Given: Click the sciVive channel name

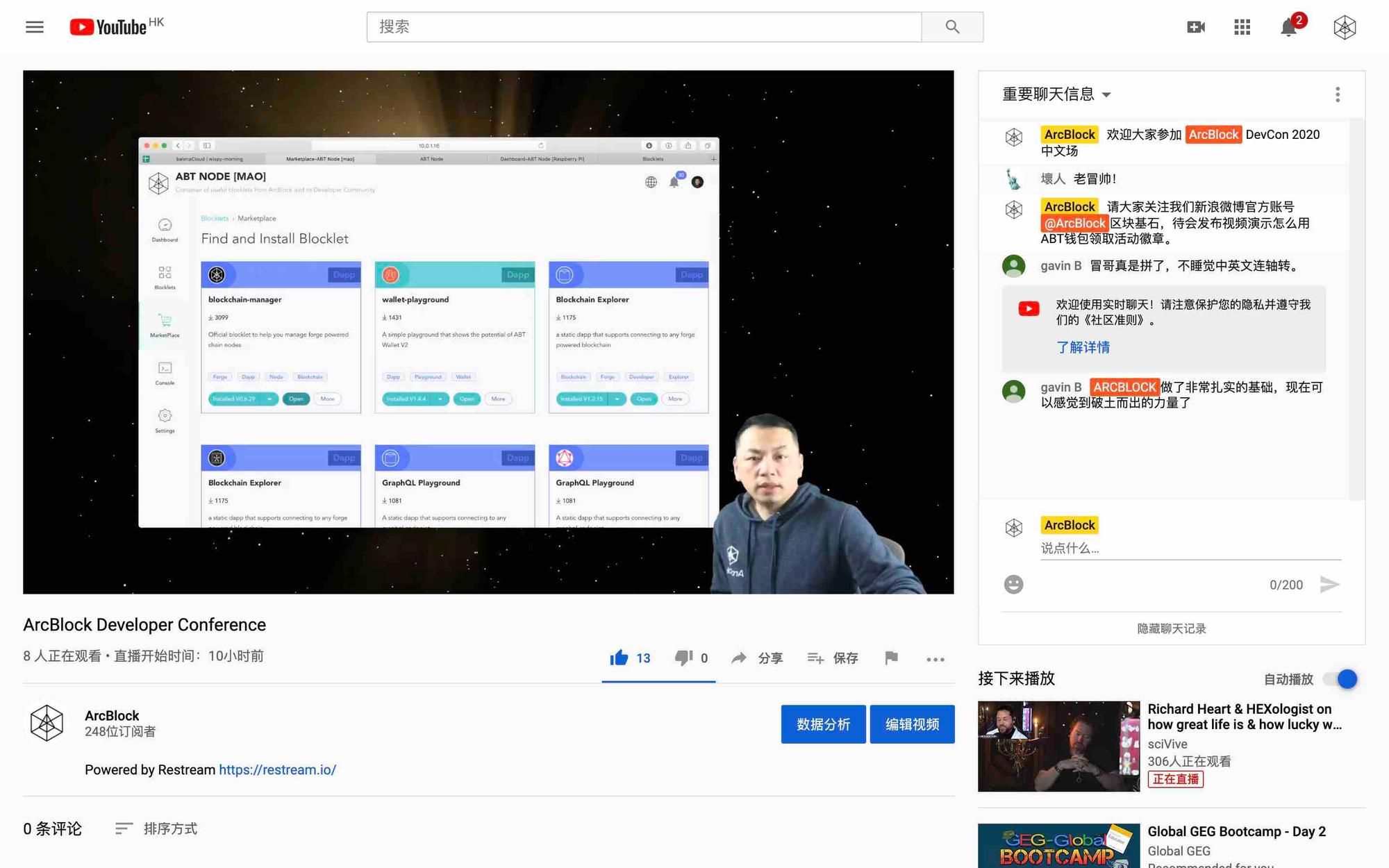Looking at the screenshot, I should (x=1167, y=744).
